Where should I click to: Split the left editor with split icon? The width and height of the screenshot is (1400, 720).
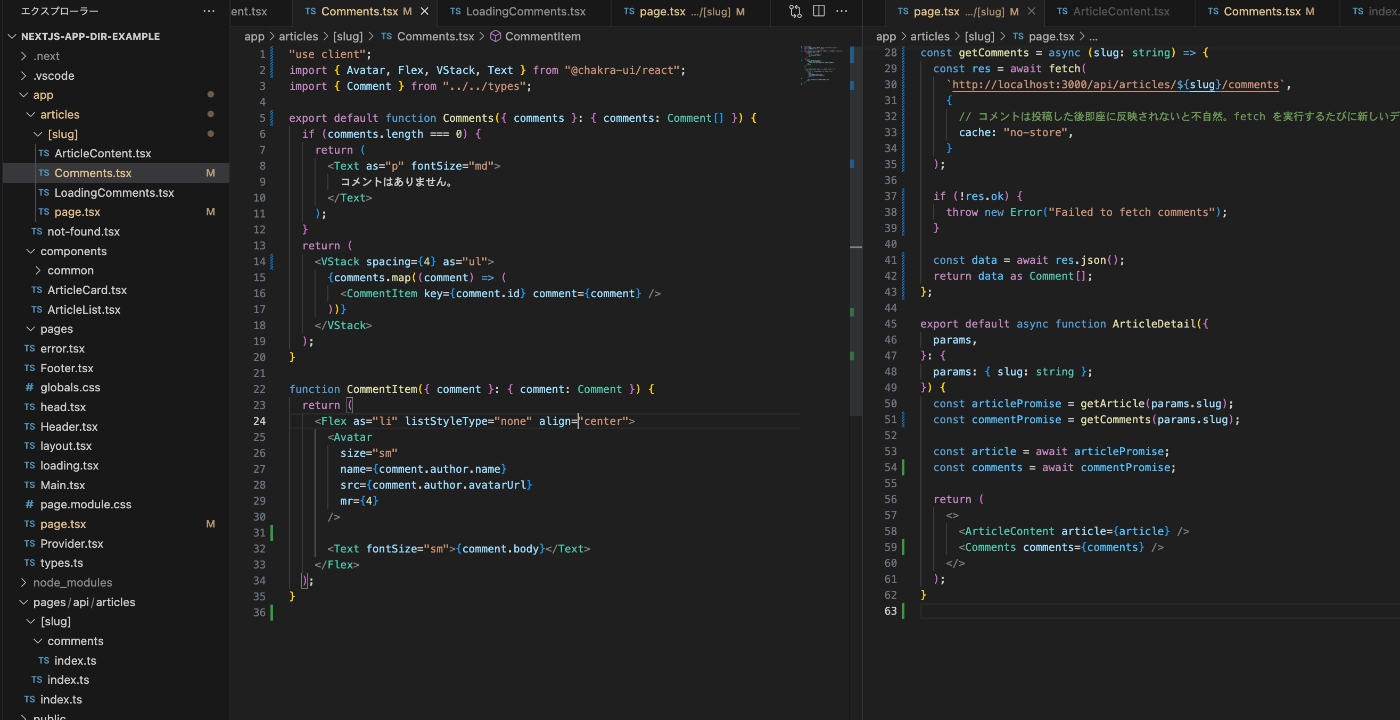coord(819,12)
